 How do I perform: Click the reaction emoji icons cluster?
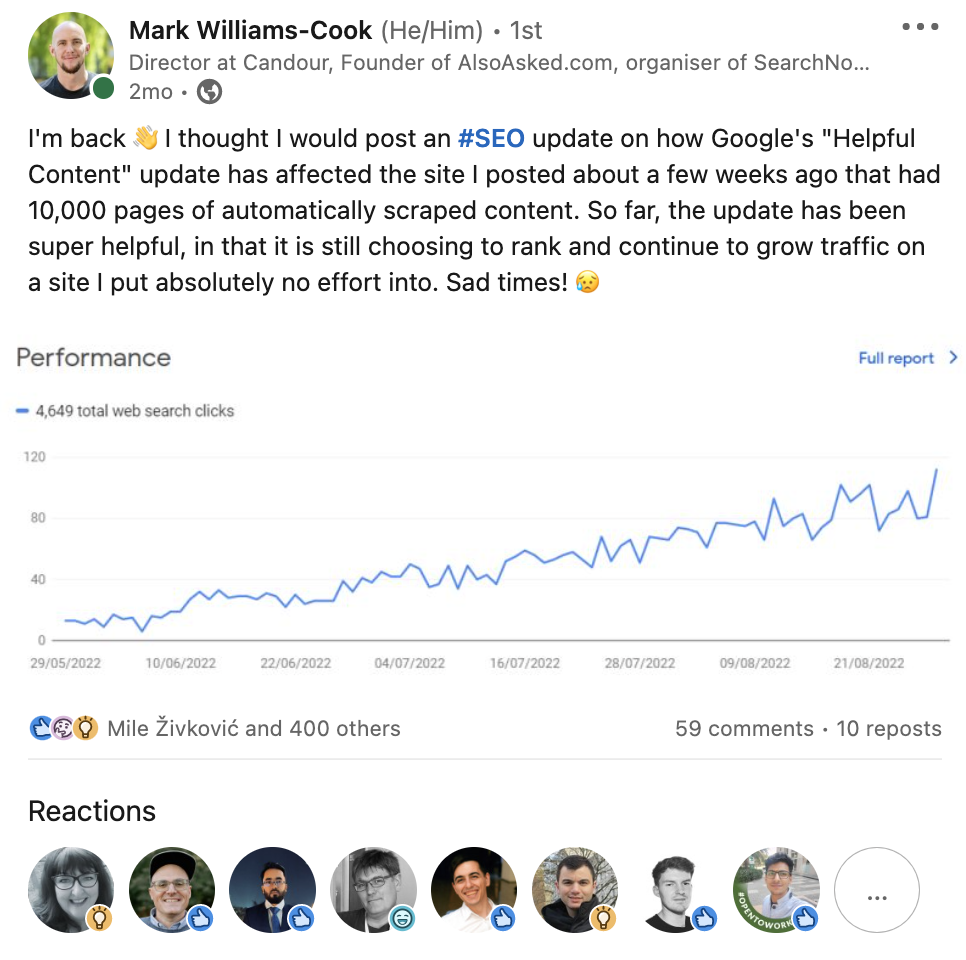pyautogui.click(x=63, y=728)
